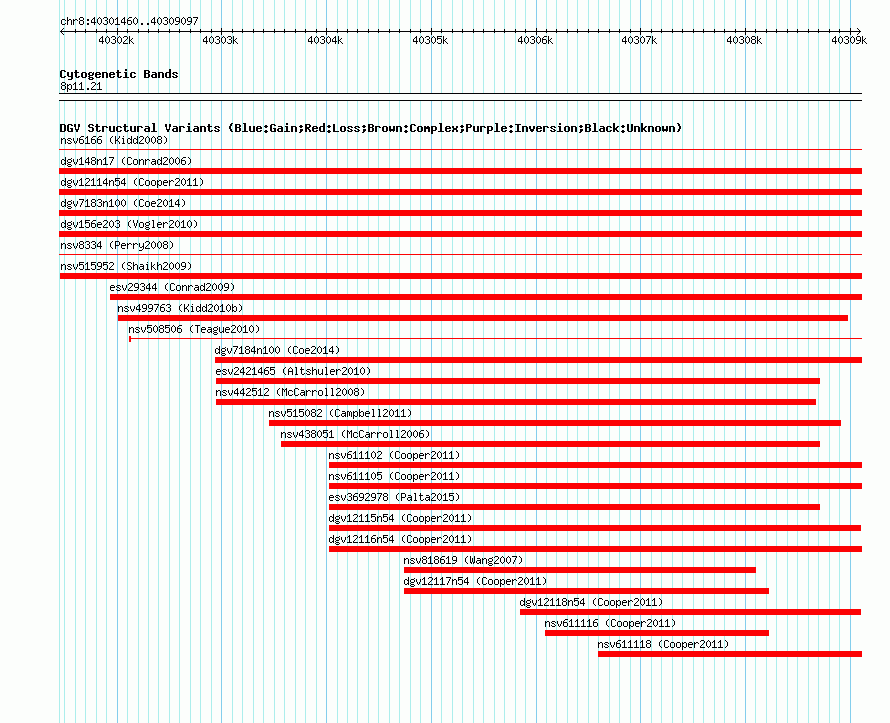Select nsv438051 (McCarroll2006) variant label
Screen dimensions: 890x723
[355, 434]
